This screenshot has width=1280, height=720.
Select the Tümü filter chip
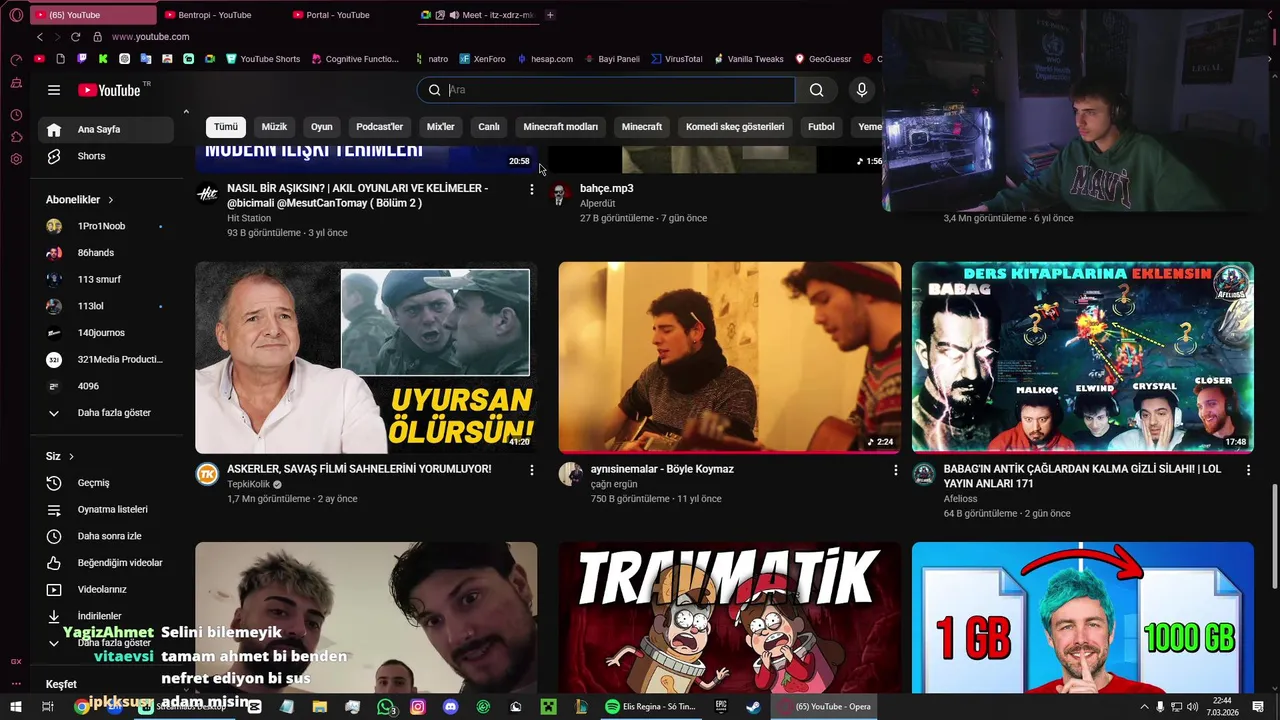click(226, 127)
